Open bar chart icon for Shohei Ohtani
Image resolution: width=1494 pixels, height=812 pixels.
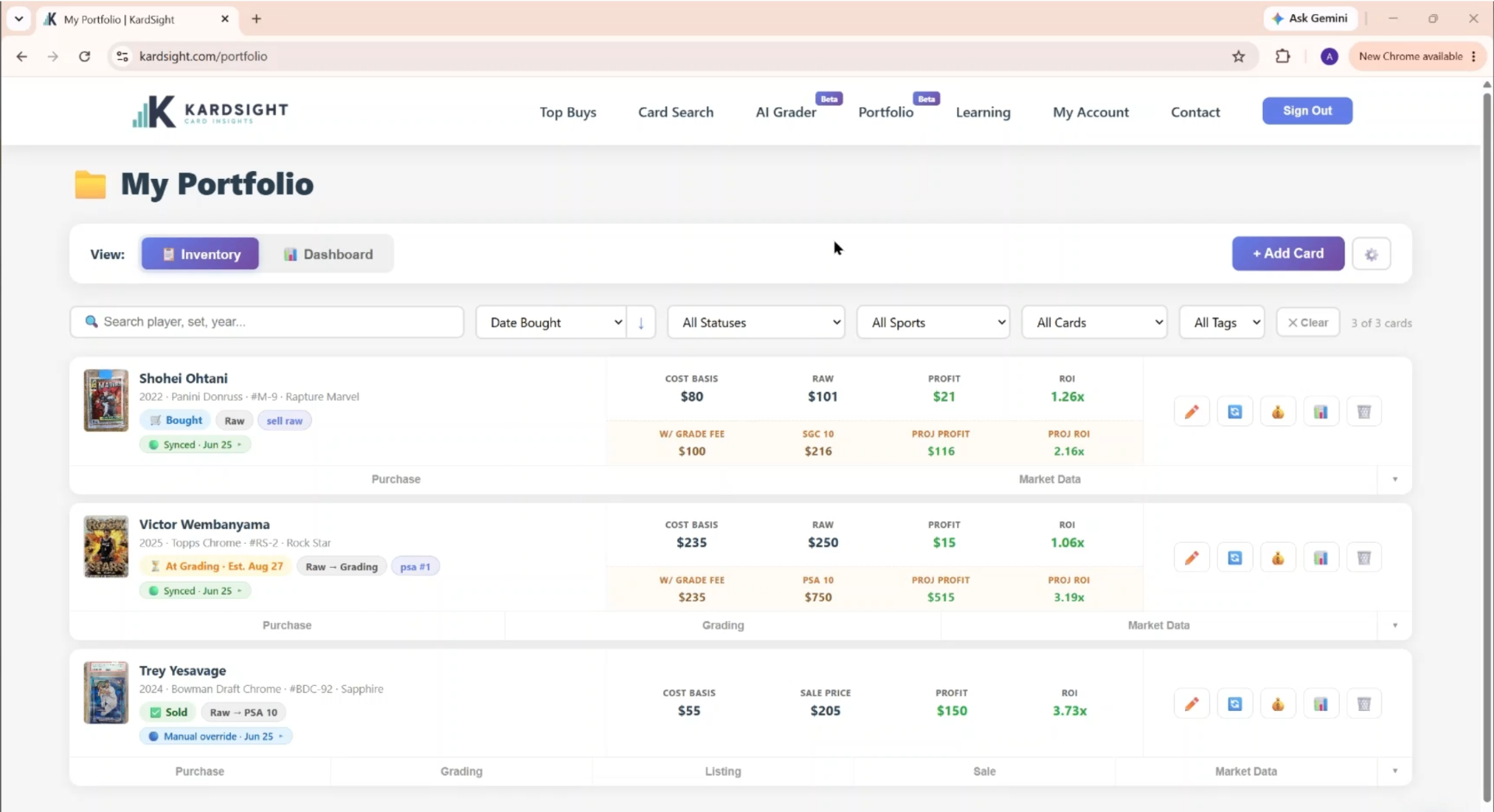(x=1320, y=411)
